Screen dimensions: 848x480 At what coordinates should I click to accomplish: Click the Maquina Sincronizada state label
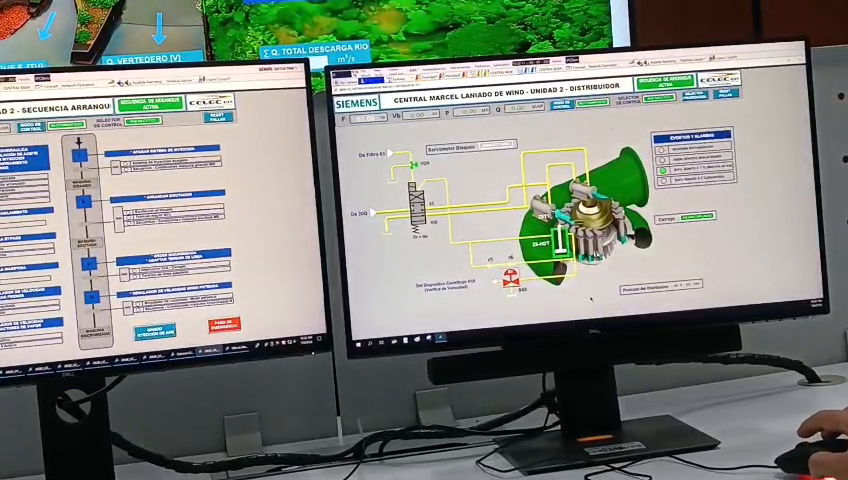click(95, 332)
